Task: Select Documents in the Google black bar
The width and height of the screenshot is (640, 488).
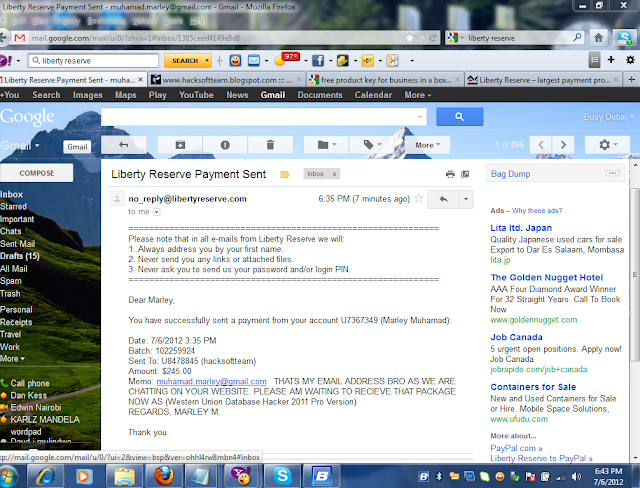Action: [x=320, y=95]
